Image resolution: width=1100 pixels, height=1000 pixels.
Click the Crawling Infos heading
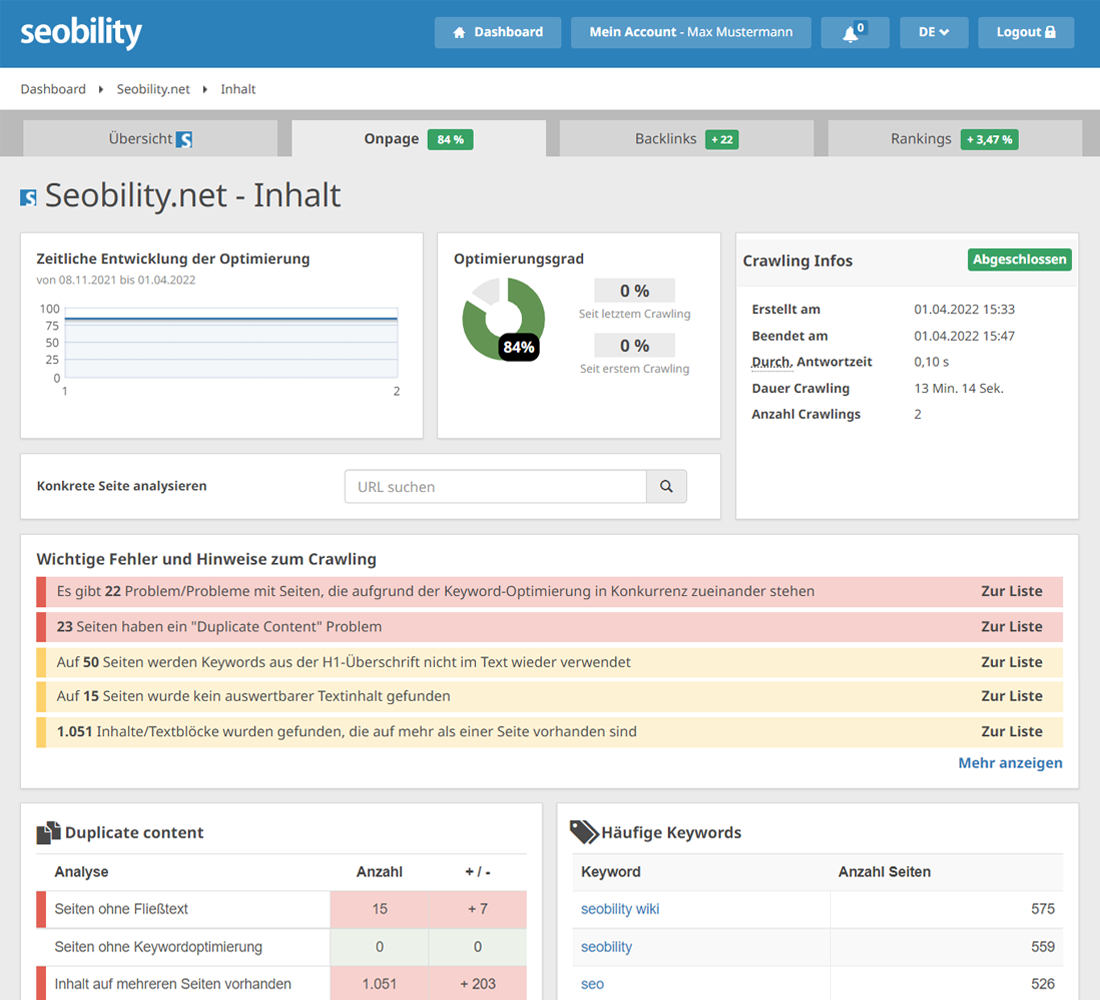point(798,261)
